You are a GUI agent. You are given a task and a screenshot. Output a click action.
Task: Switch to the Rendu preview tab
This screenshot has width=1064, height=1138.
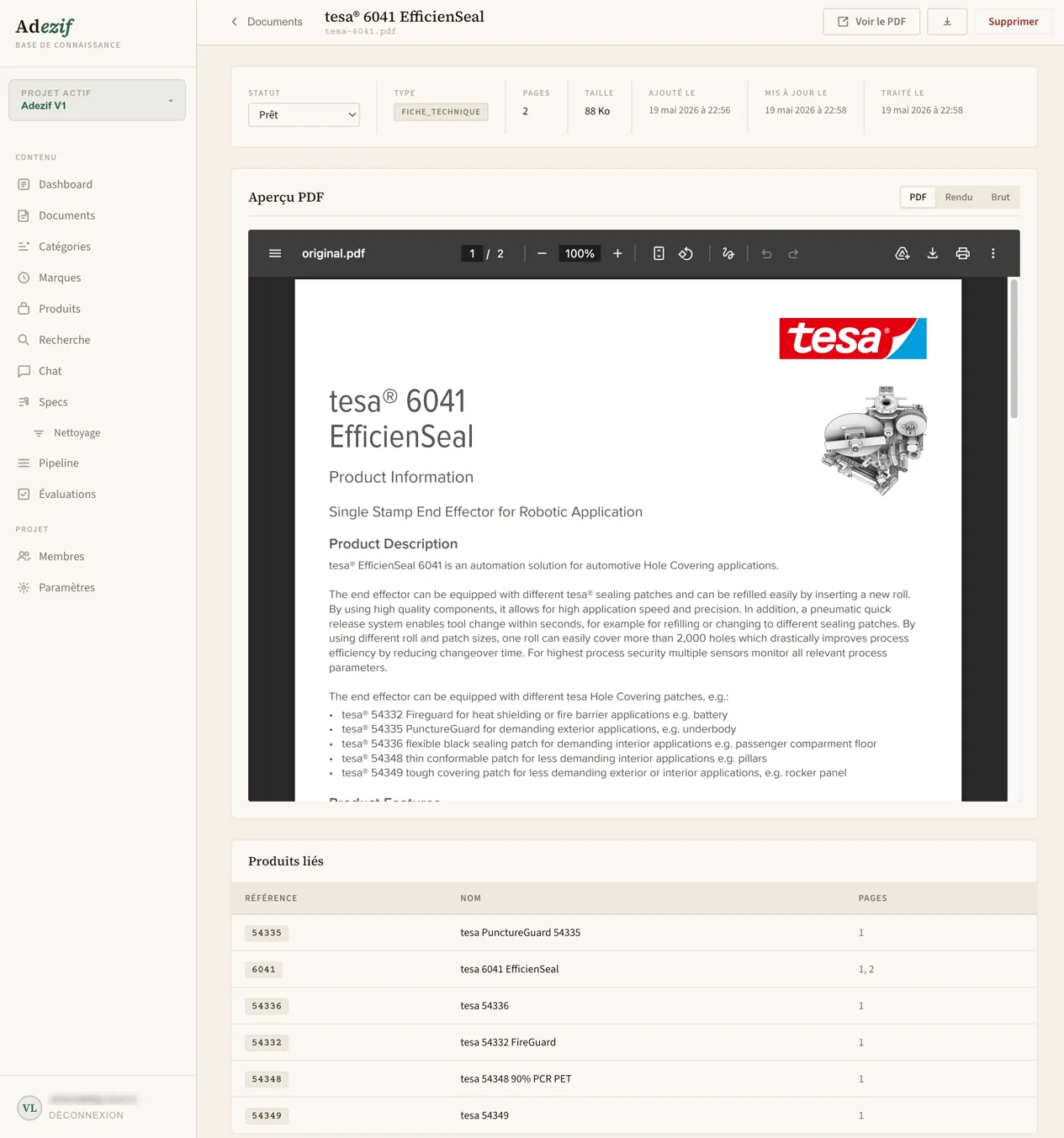tap(959, 197)
